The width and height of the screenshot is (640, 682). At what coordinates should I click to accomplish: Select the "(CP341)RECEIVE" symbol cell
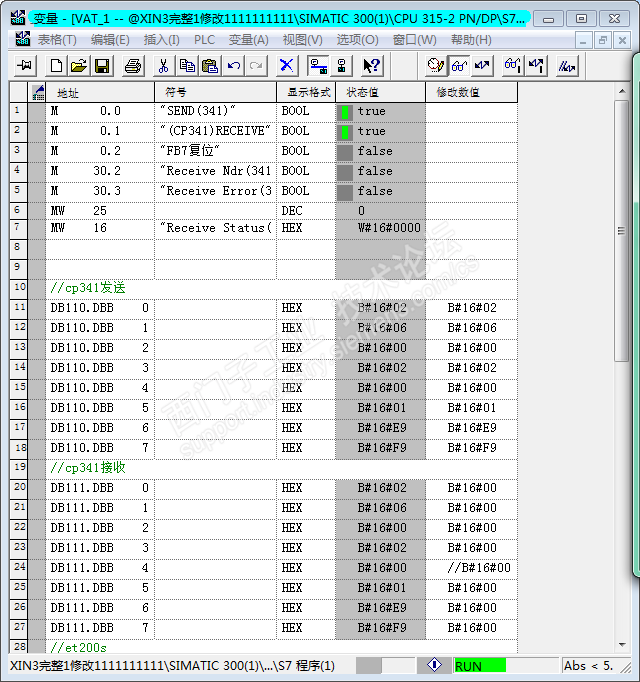pyautogui.click(x=215, y=131)
